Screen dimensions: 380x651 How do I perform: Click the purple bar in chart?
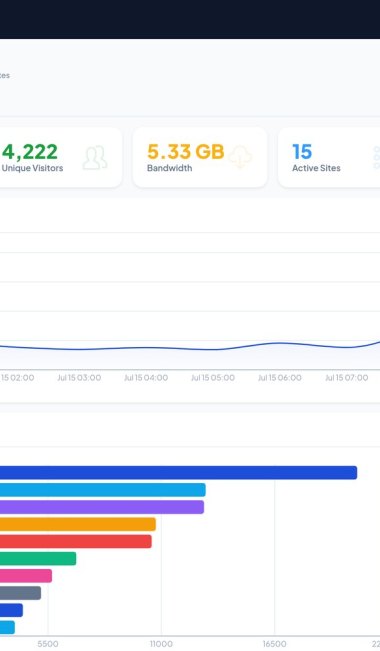102,507
